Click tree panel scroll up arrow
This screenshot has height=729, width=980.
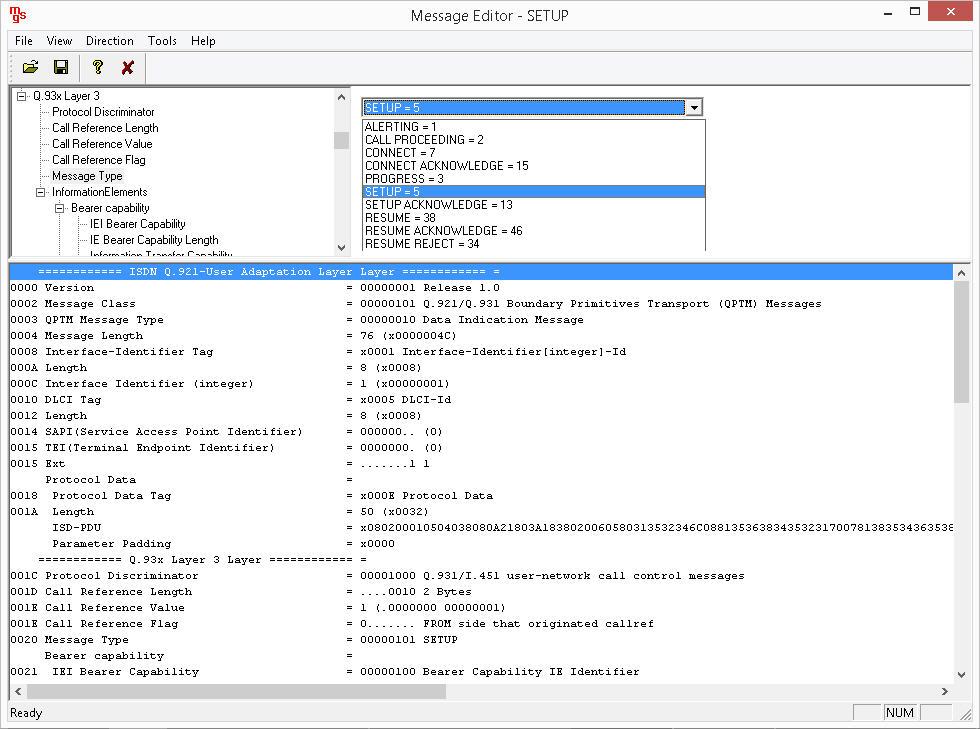[341, 97]
